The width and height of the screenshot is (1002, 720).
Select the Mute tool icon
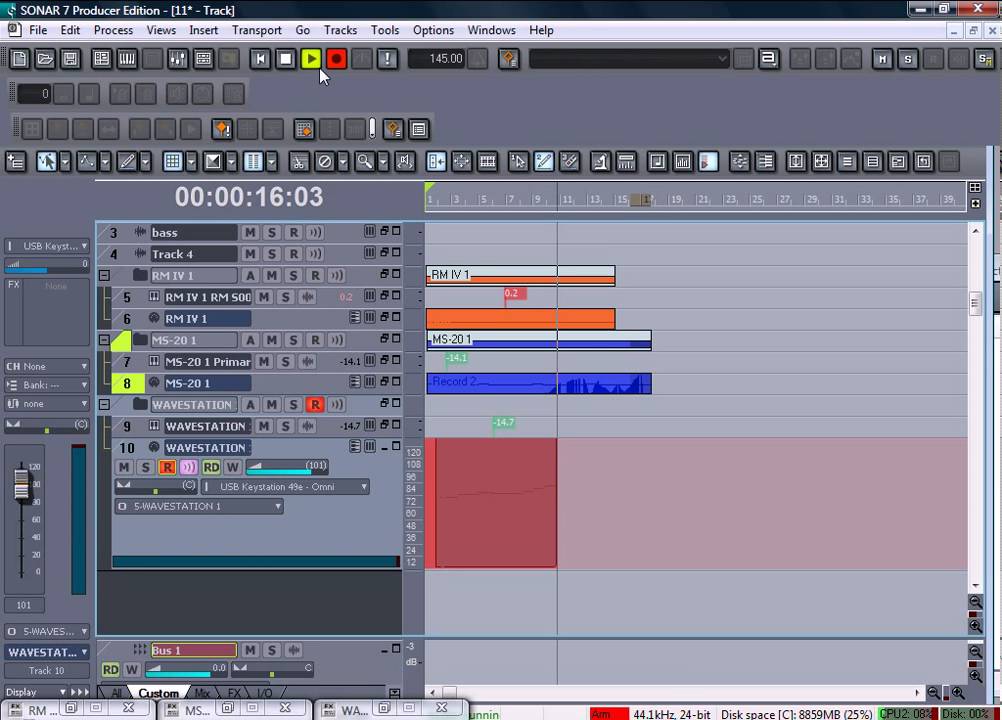(x=325, y=162)
